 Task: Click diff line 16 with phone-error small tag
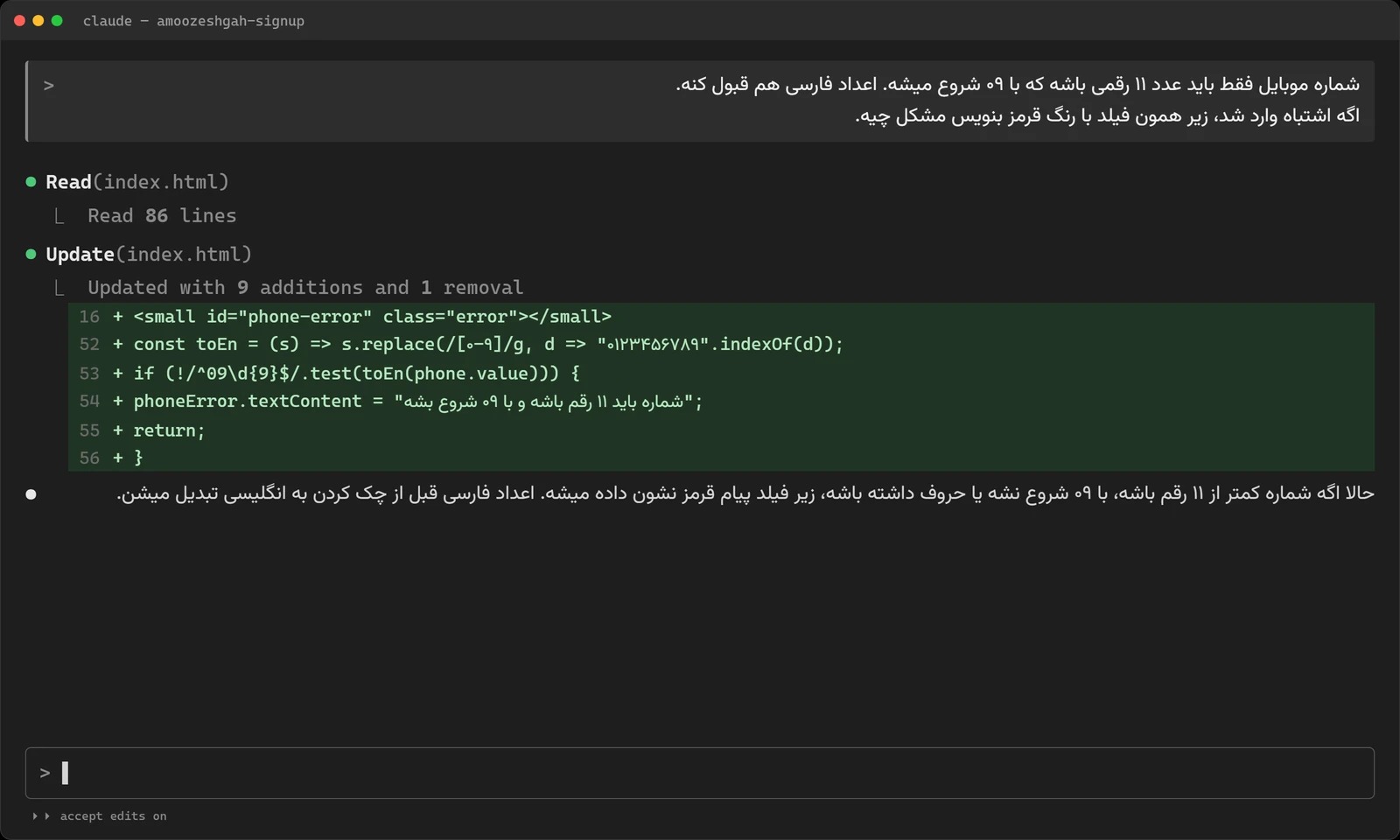[x=721, y=317]
